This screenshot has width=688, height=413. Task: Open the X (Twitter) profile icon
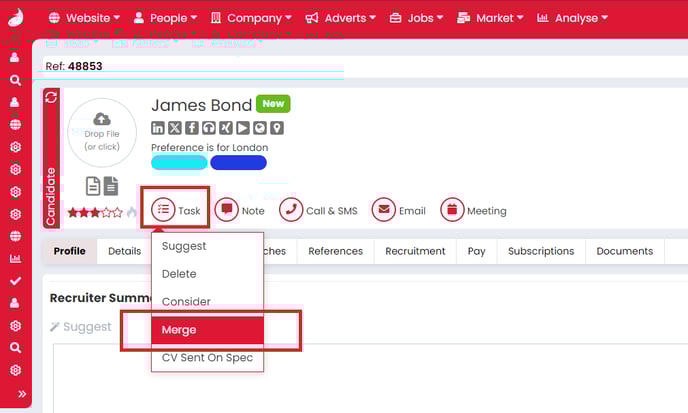[175, 128]
